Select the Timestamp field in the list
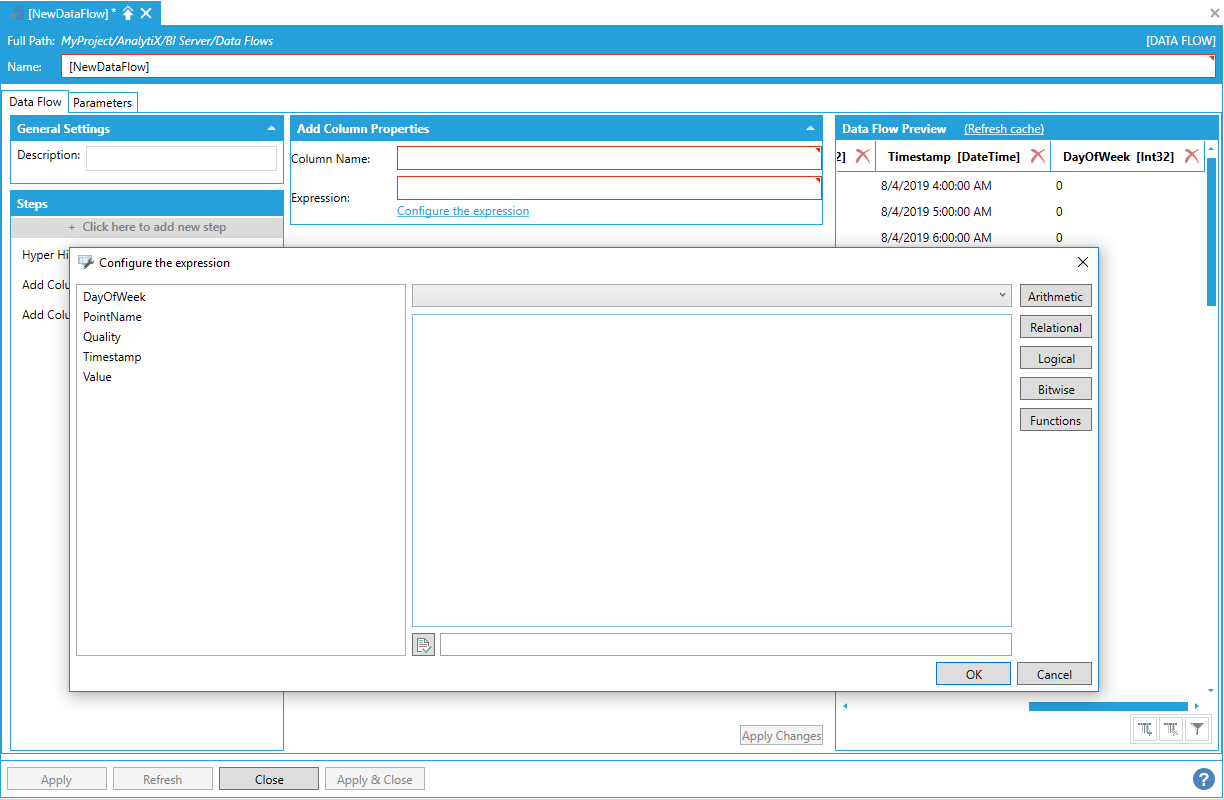1224x800 pixels. (x=112, y=357)
